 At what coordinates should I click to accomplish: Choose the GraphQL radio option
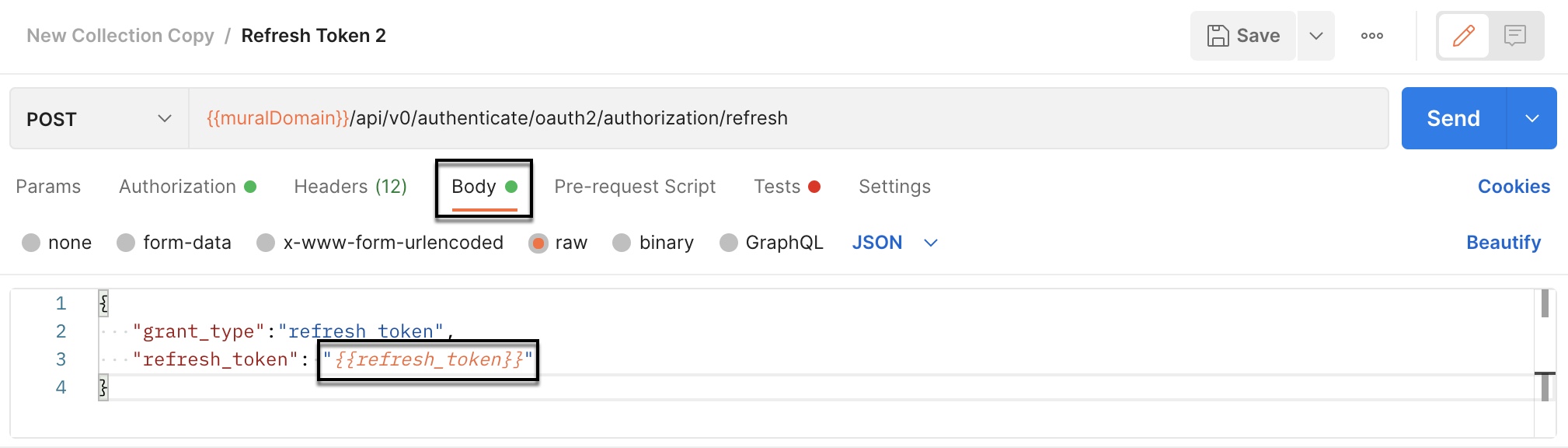point(729,243)
